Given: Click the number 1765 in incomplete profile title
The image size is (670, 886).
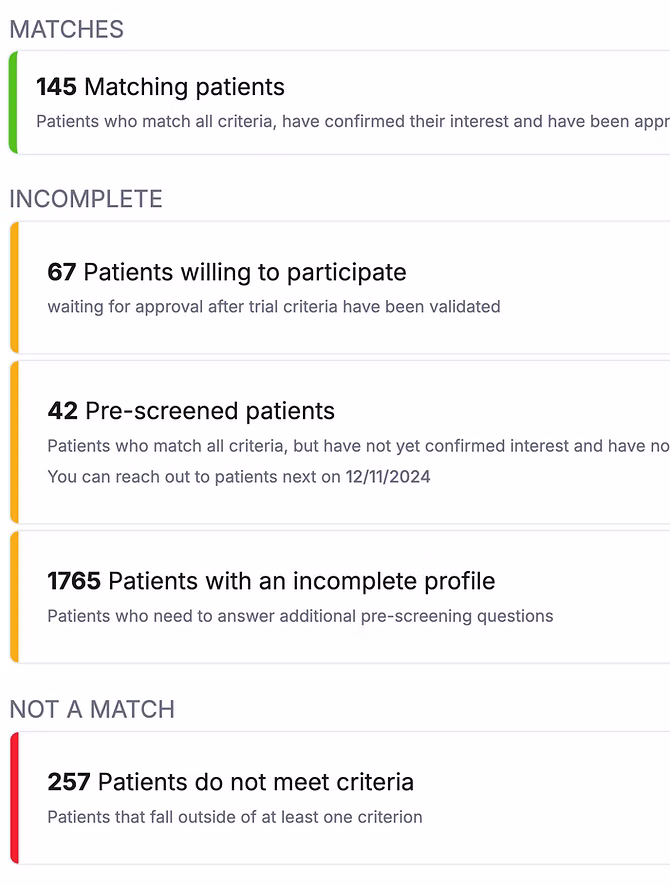Looking at the screenshot, I should (74, 581).
